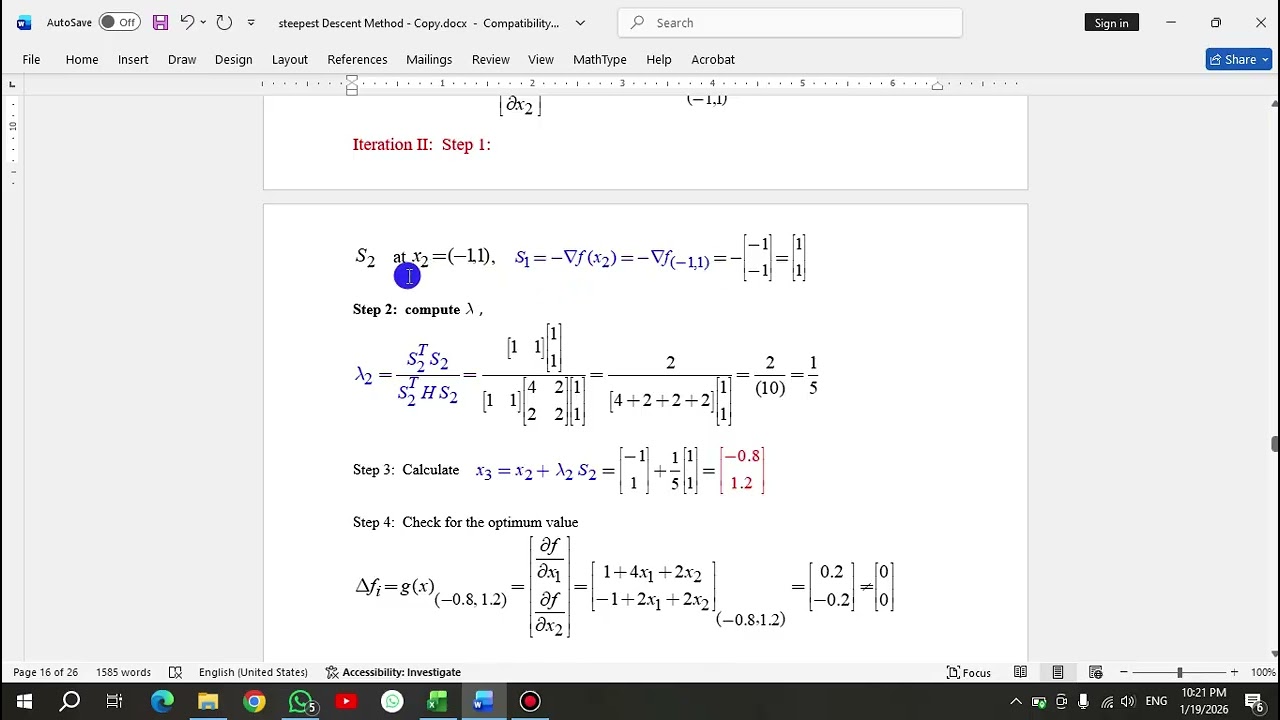Click the Word application icon in title bar

click(24, 22)
